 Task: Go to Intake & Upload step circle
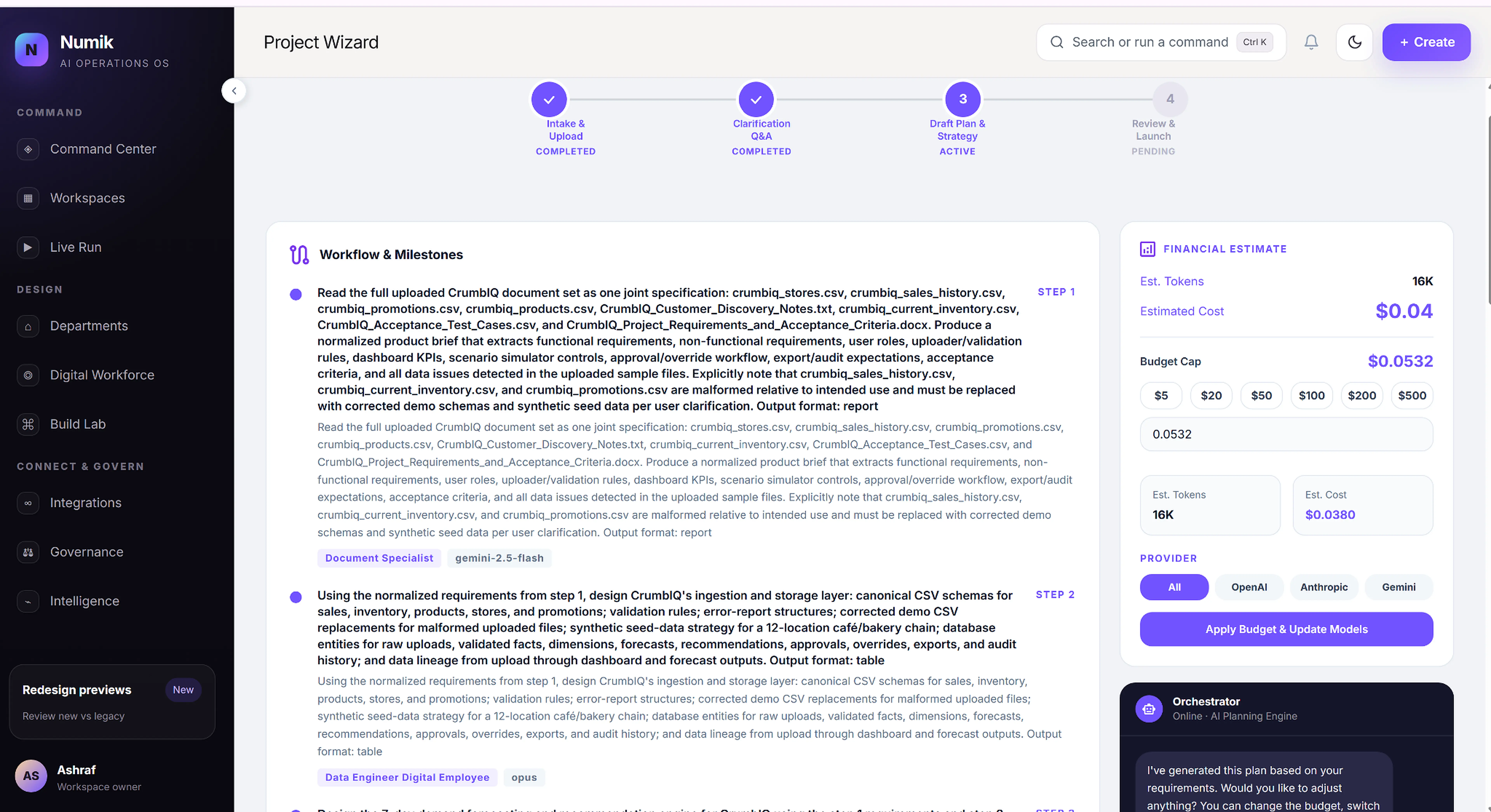[x=549, y=100]
